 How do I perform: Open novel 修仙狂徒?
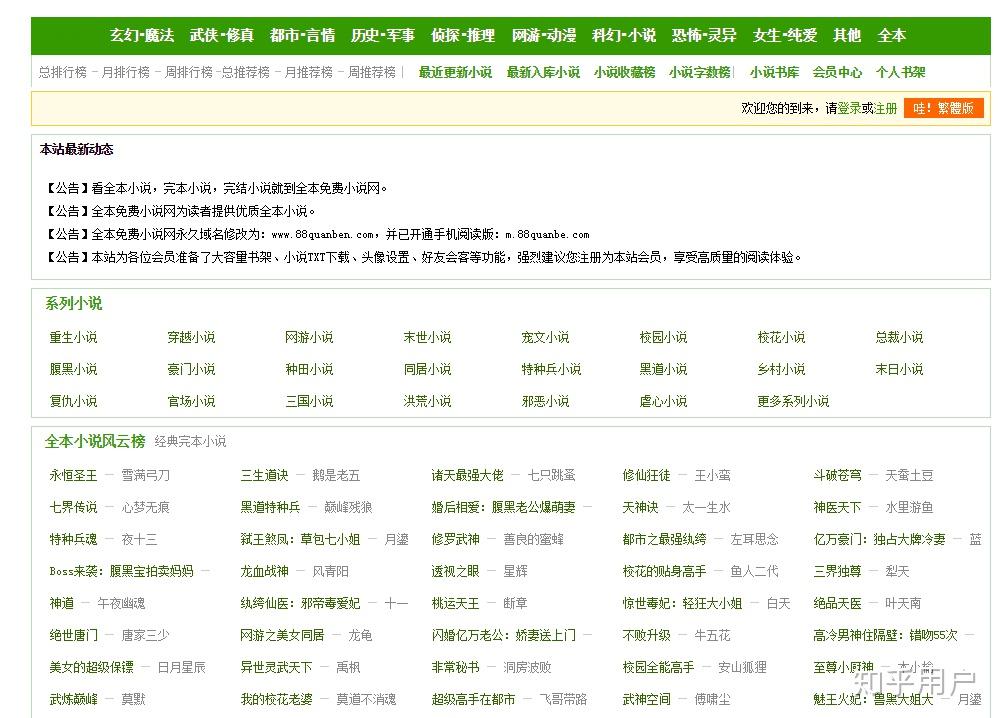646,475
